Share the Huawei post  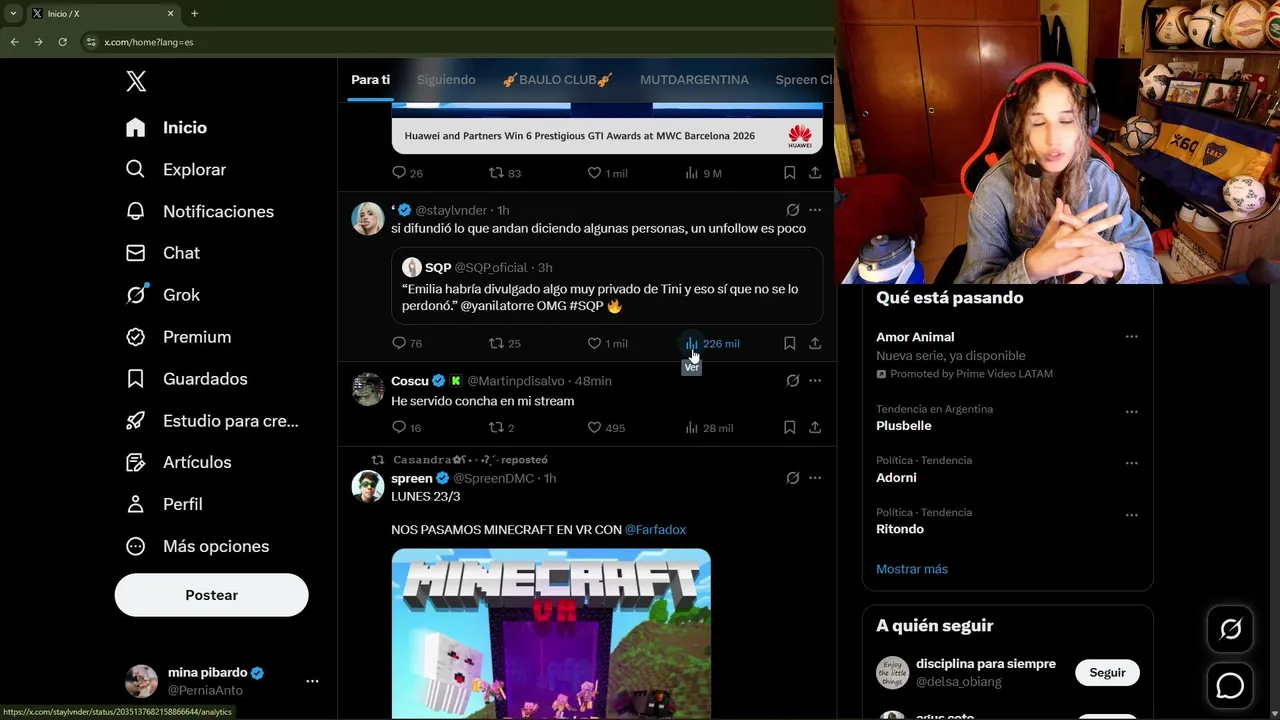[x=815, y=173]
